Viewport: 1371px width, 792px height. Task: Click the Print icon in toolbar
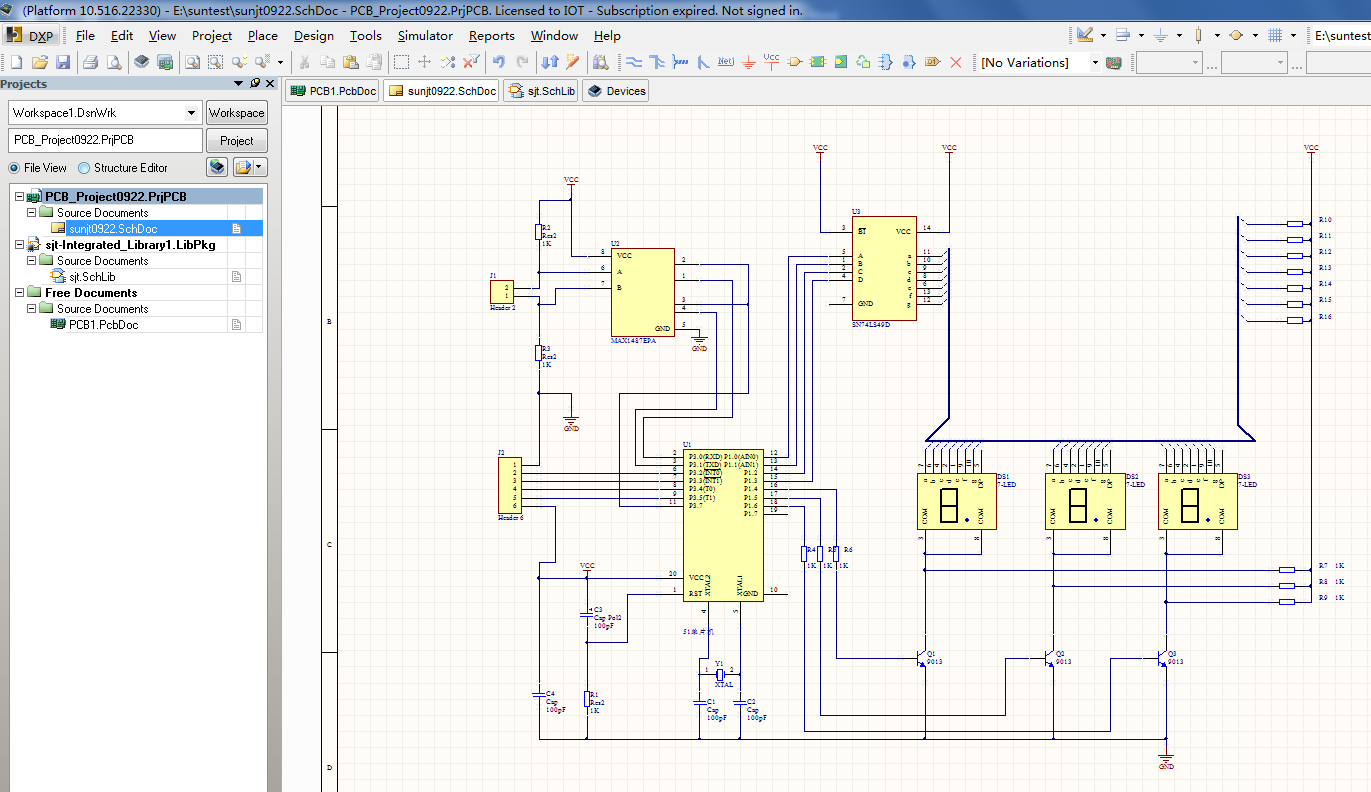coord(90,62)
